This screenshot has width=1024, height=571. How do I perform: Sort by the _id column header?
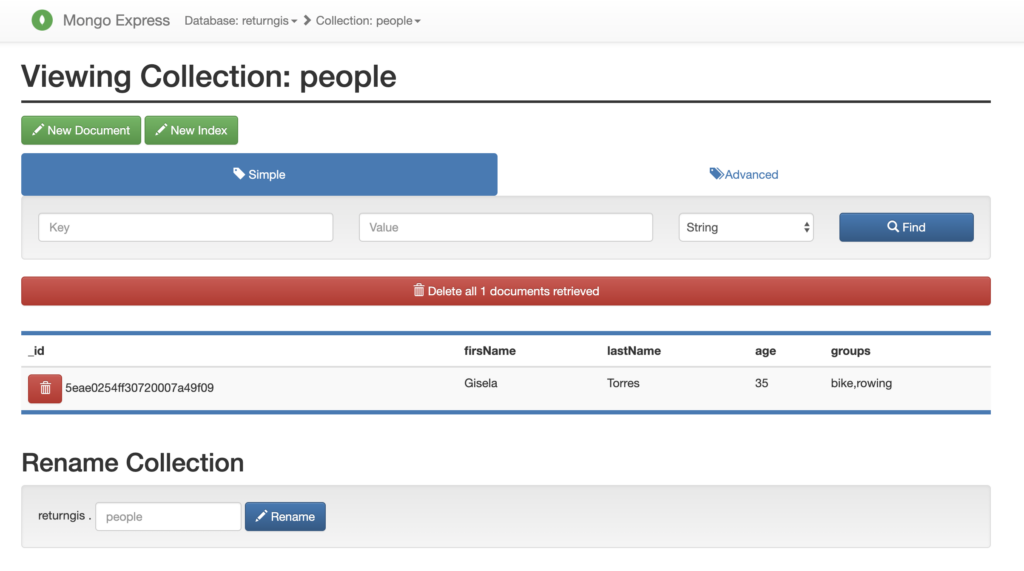coord(37,351)
